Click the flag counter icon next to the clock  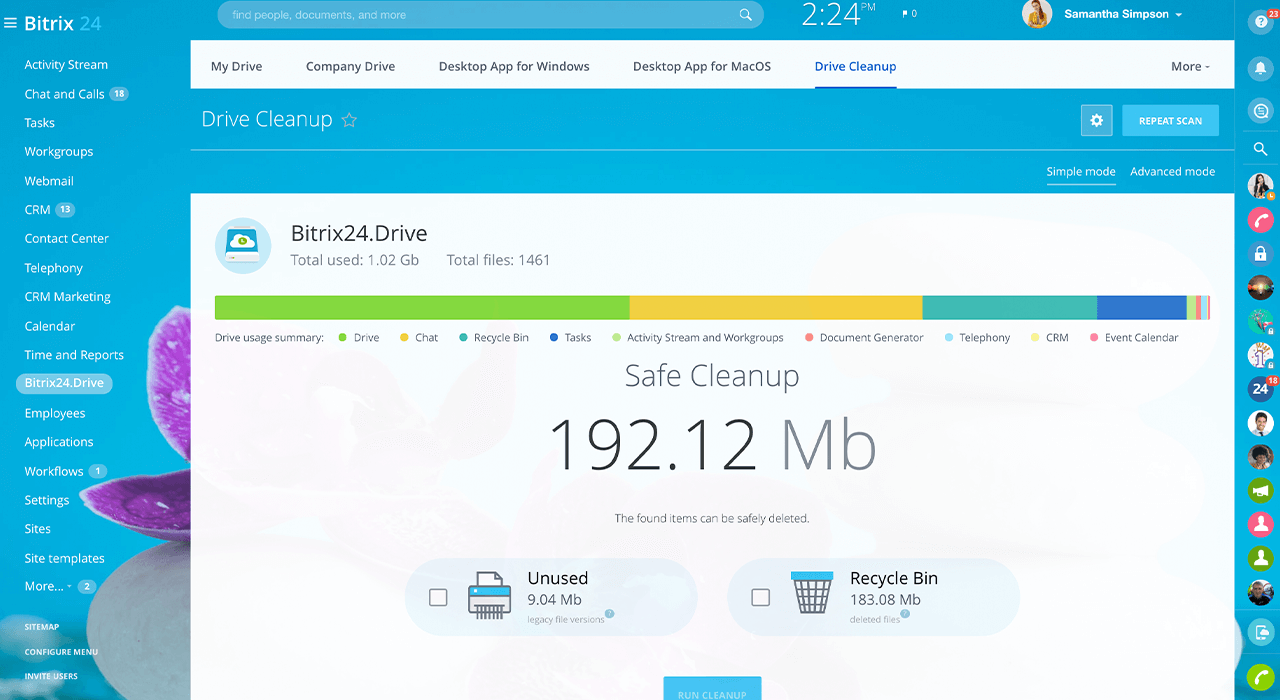(909, 14)
